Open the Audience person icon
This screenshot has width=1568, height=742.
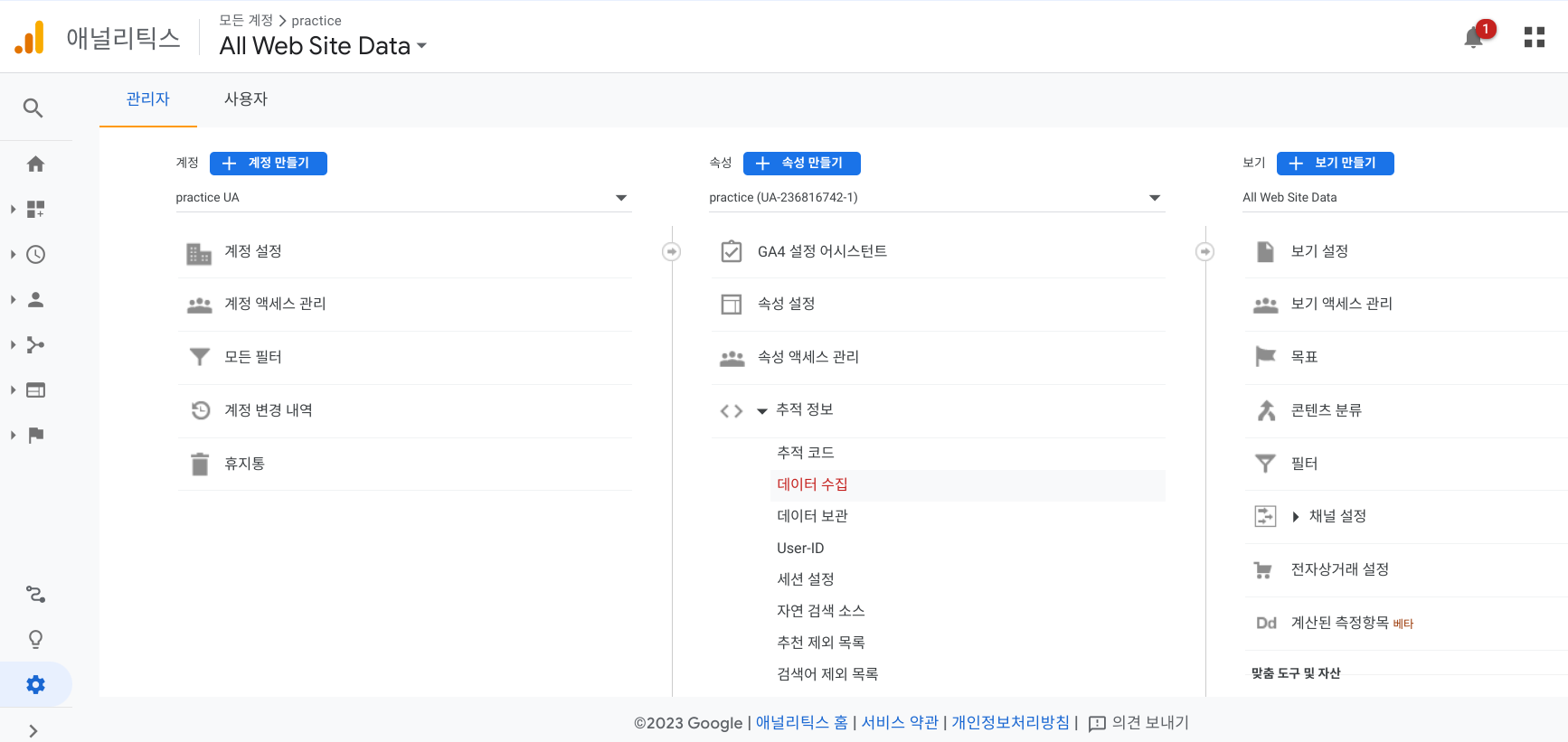[35, 299]
